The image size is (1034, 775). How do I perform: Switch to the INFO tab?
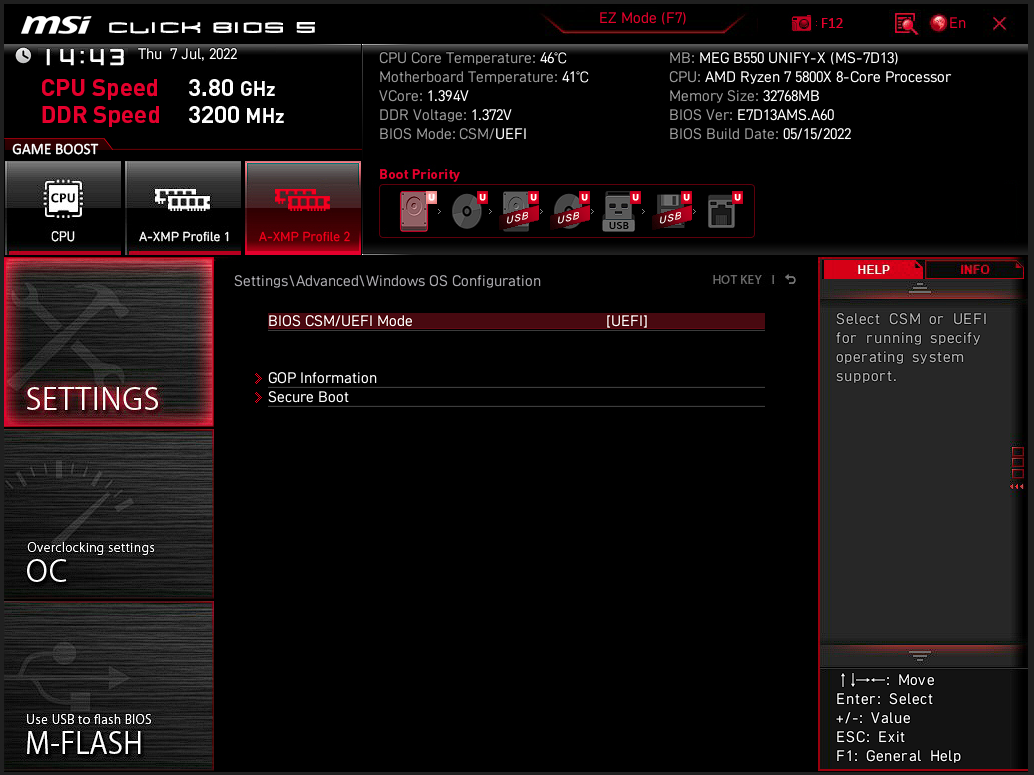(x=974, y=269)
